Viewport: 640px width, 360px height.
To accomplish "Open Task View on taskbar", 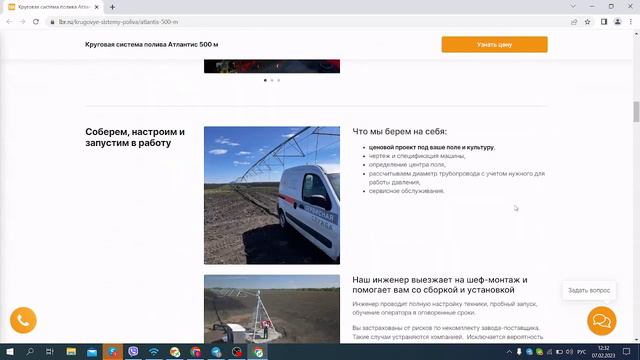I will click(x=50, y=351).
